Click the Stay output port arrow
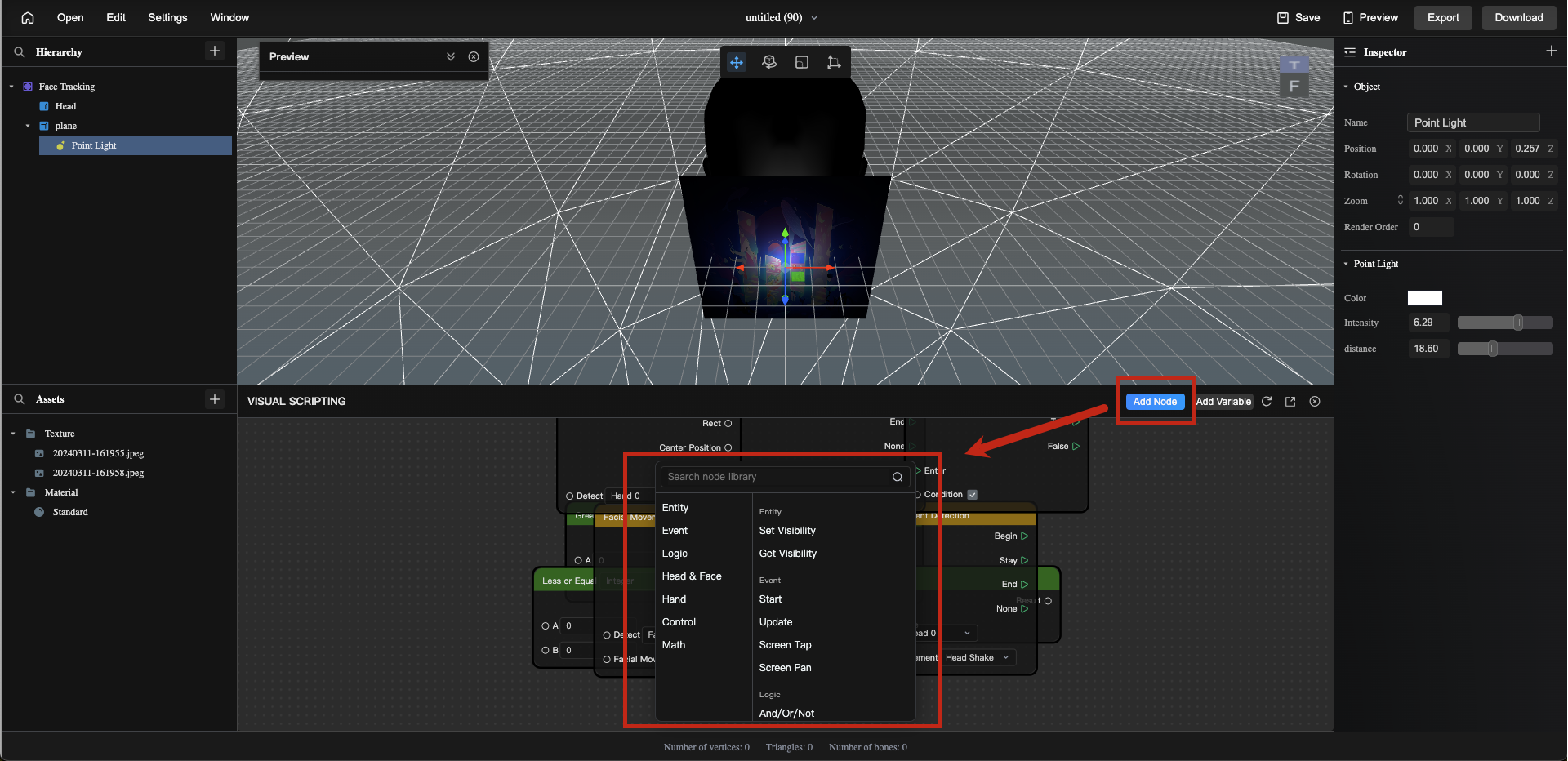Screen dimensions: 1568x761 point(1025,560)
